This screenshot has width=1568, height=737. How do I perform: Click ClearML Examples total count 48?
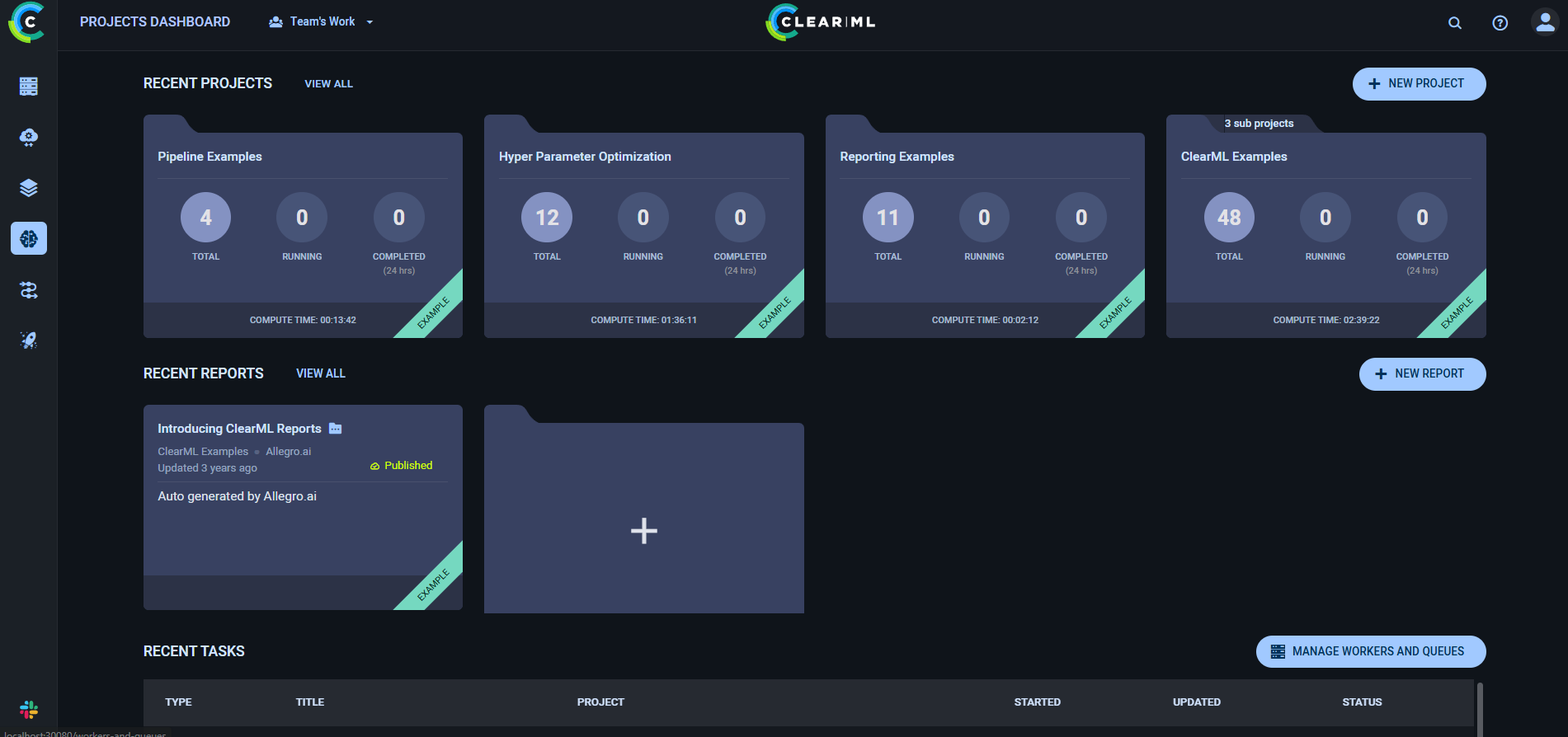click(1229, 218)
